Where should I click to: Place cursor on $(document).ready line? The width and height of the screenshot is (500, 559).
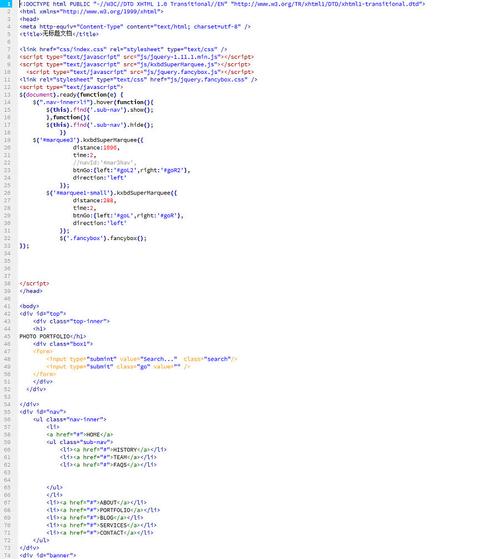tap(71, 94)
